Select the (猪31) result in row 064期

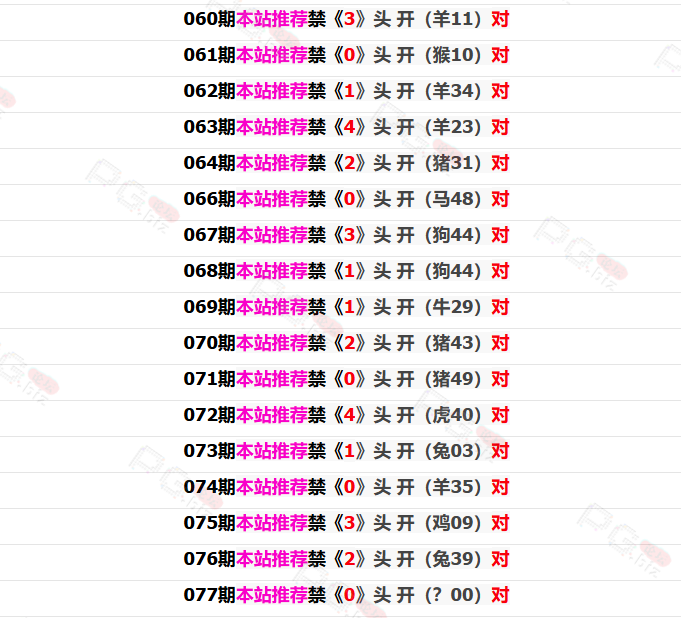pyautogui.click(x=453, y=163)
